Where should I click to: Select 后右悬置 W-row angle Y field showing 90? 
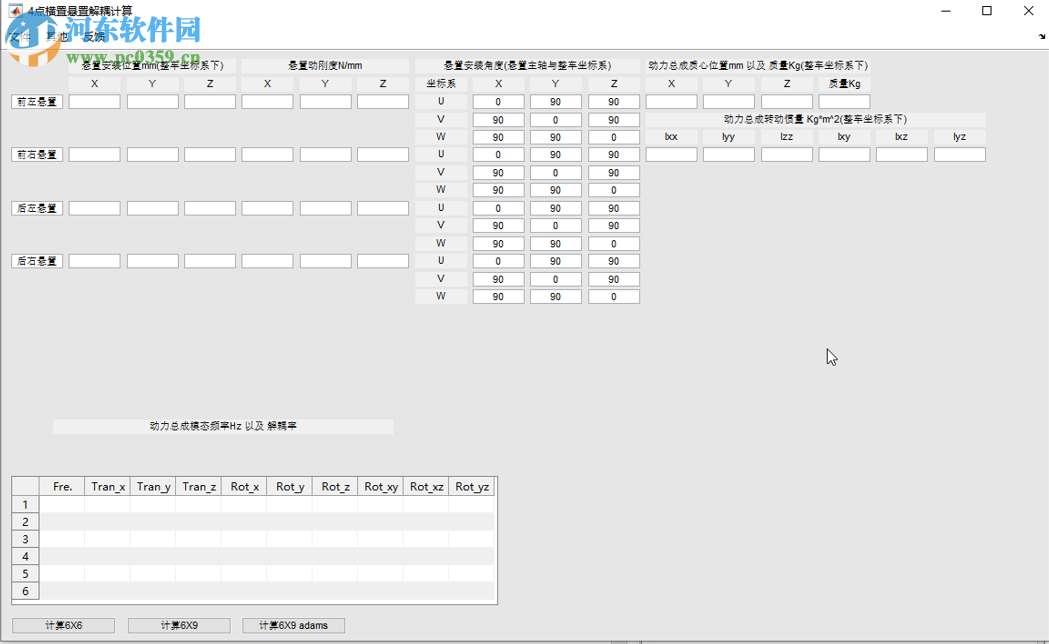(556, 296)
